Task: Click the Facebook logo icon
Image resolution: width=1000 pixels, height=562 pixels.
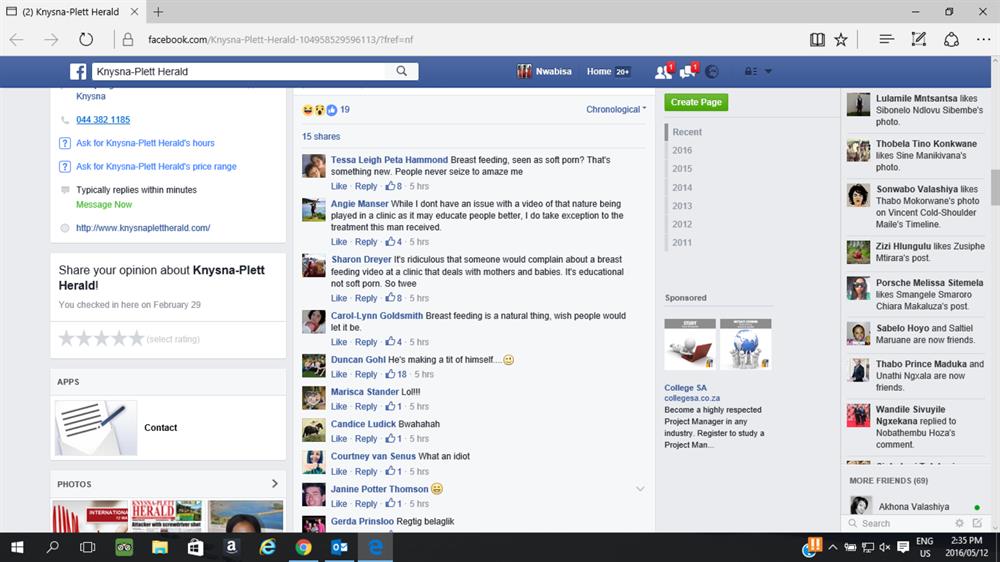Action: pyautogui.click(x=78, y=71)
